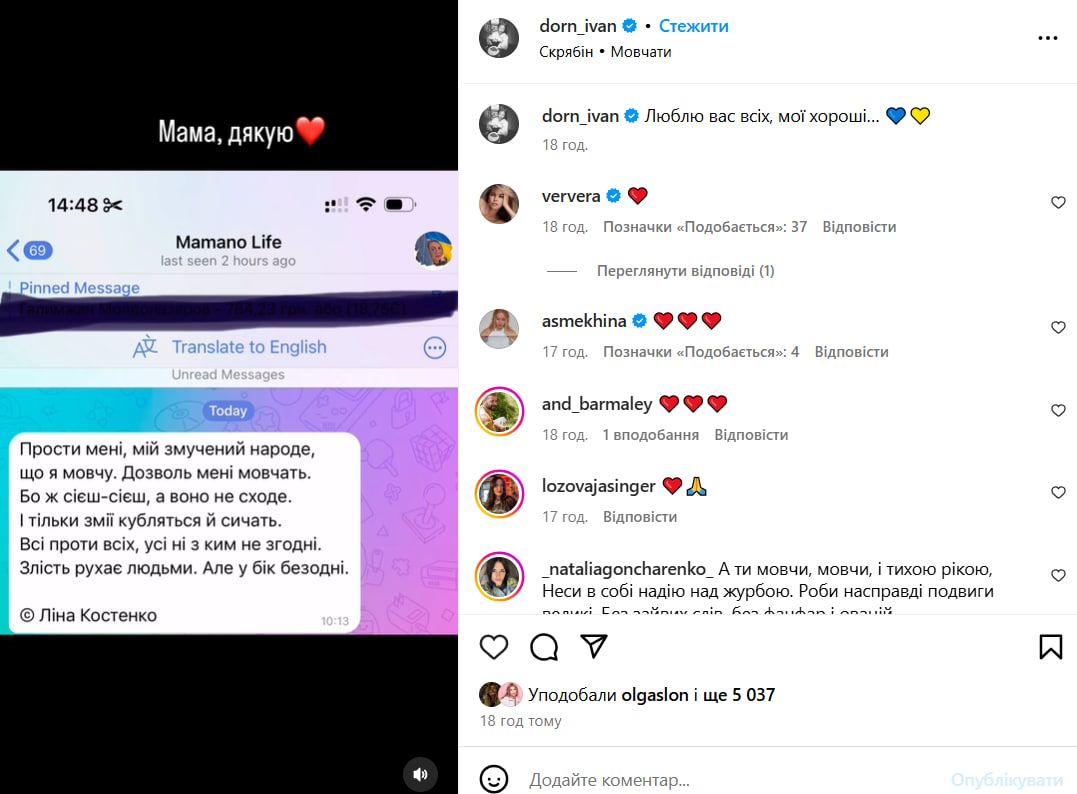Like asmekhina's comment heart
Viewport: 1077px width, 794px height.
[x=1058, y=328]
